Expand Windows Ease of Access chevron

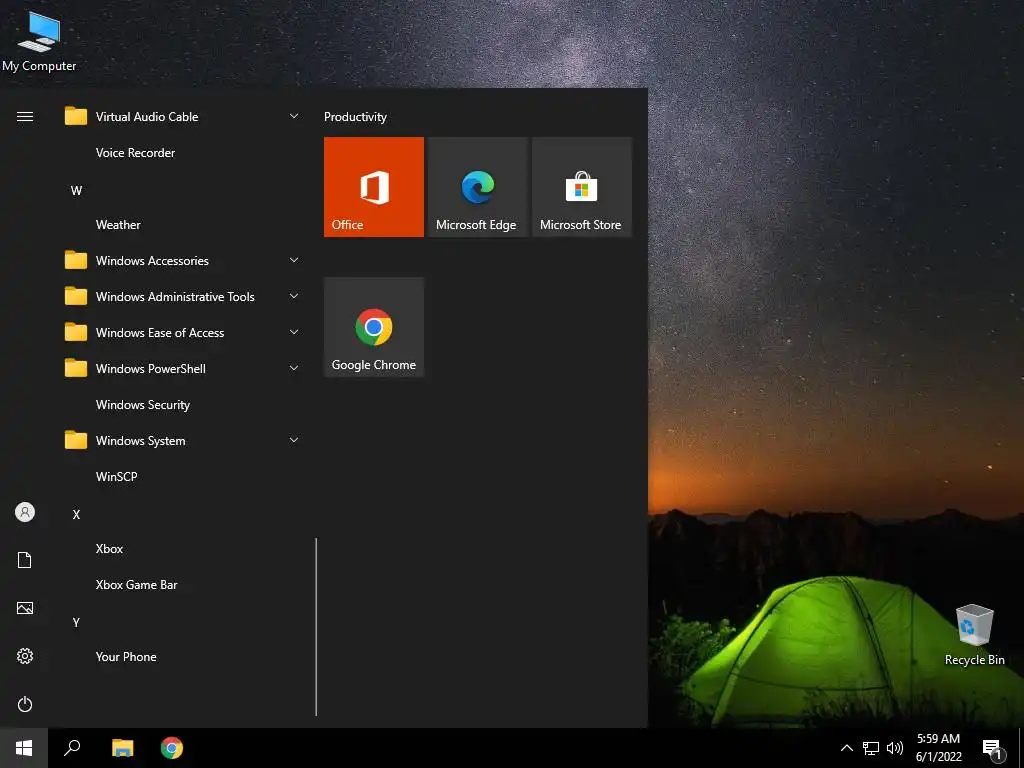pos(294,332)
